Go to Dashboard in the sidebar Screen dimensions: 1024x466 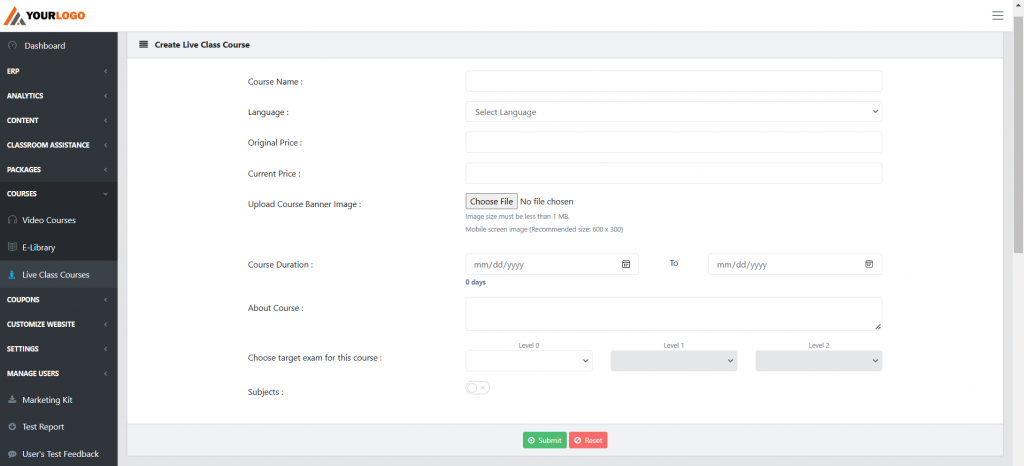(x=59, y=46)
